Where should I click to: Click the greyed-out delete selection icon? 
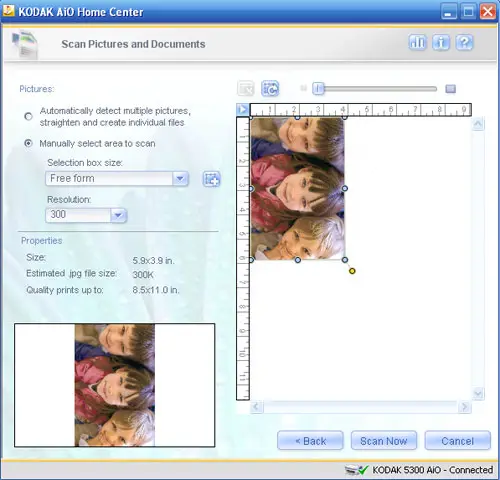pyautogui.click(x=246, y=89)
